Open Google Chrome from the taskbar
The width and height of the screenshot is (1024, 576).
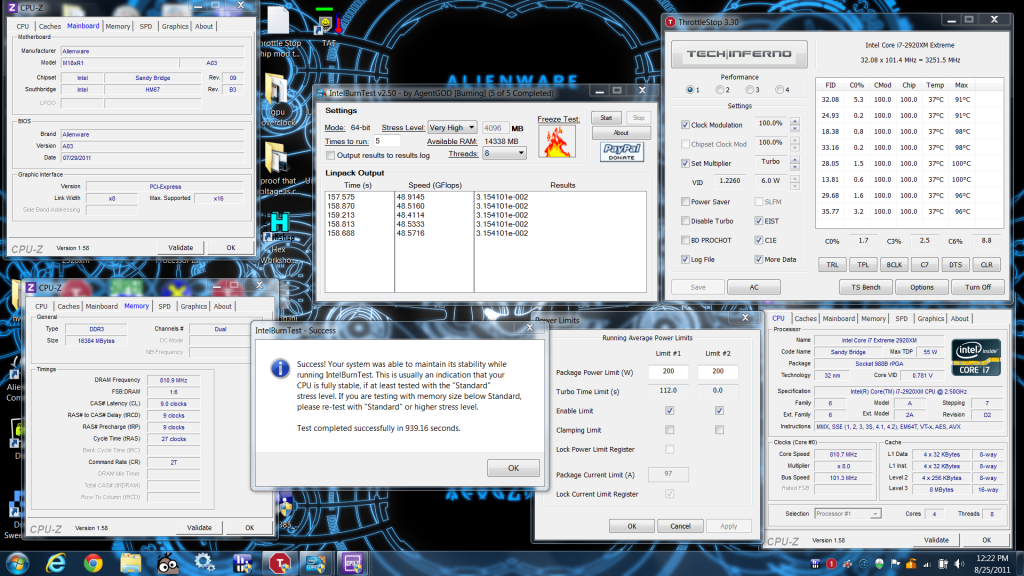pyautogui.click(x=93, y=563)
